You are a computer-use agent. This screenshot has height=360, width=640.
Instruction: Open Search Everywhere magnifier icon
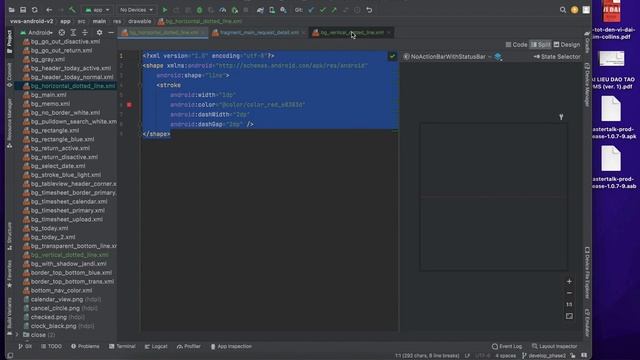(563, 10)
